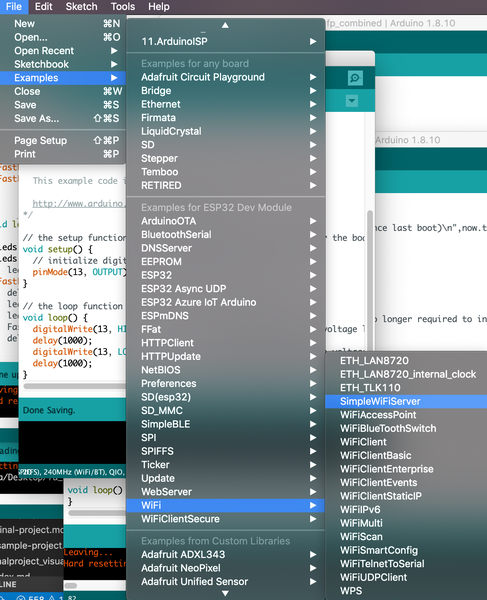
Task: Expand 11.ArduinoISP examples submenu
Action: pos(225,41)
